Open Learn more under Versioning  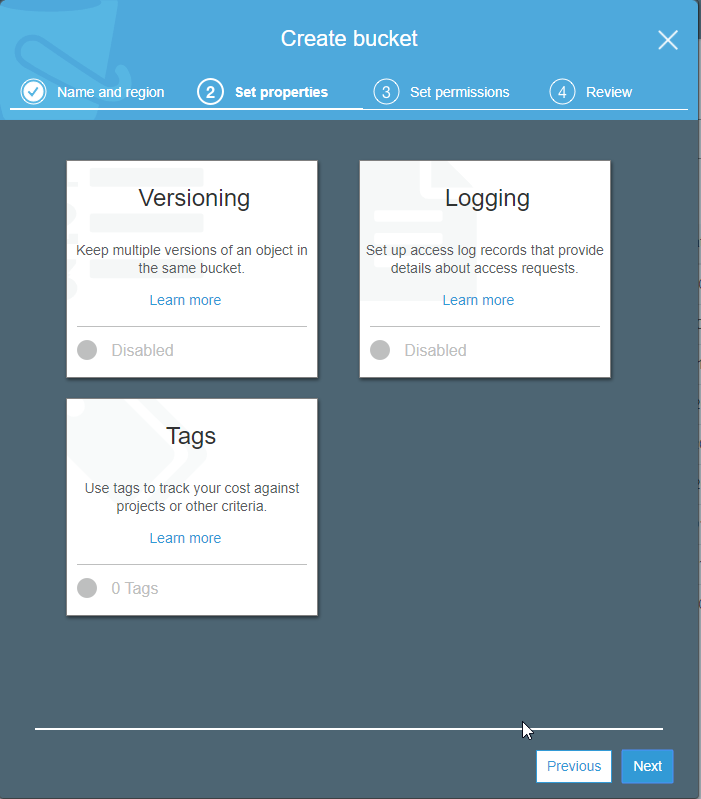tap(185, 300)
